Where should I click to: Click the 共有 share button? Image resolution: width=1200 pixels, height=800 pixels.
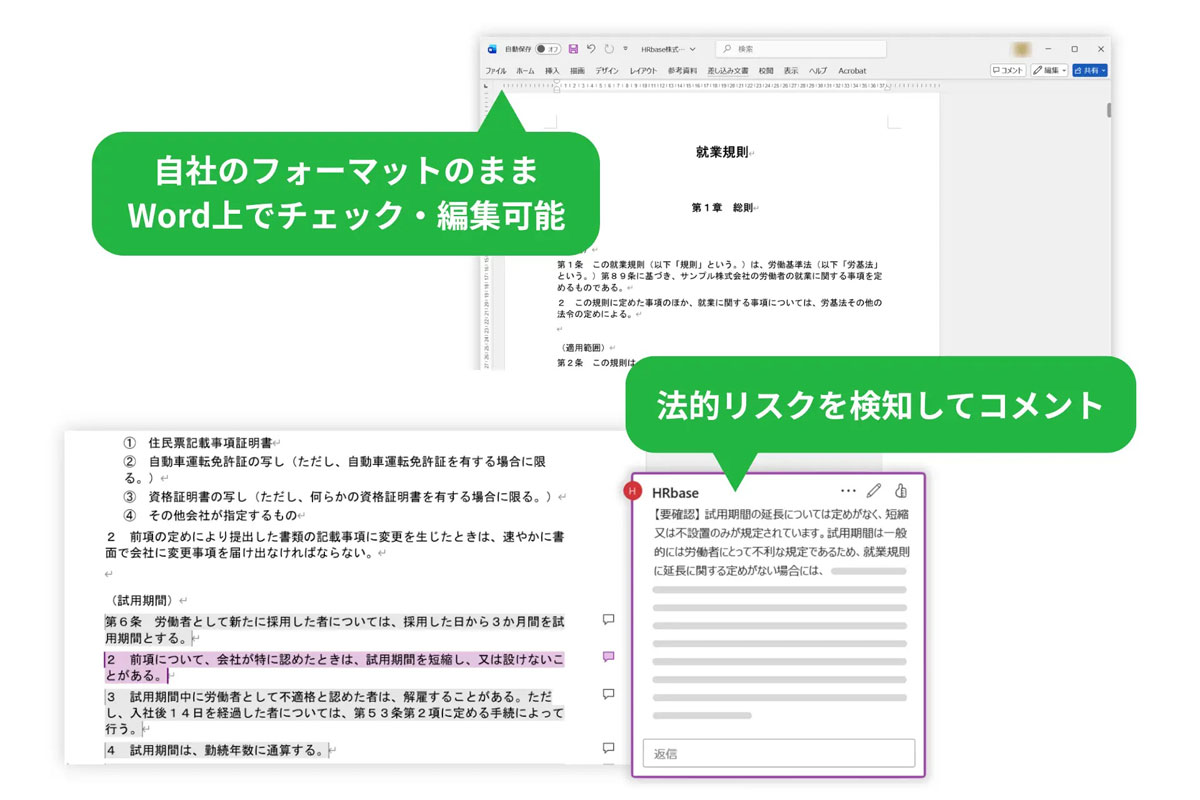[x=1090, y=71]
